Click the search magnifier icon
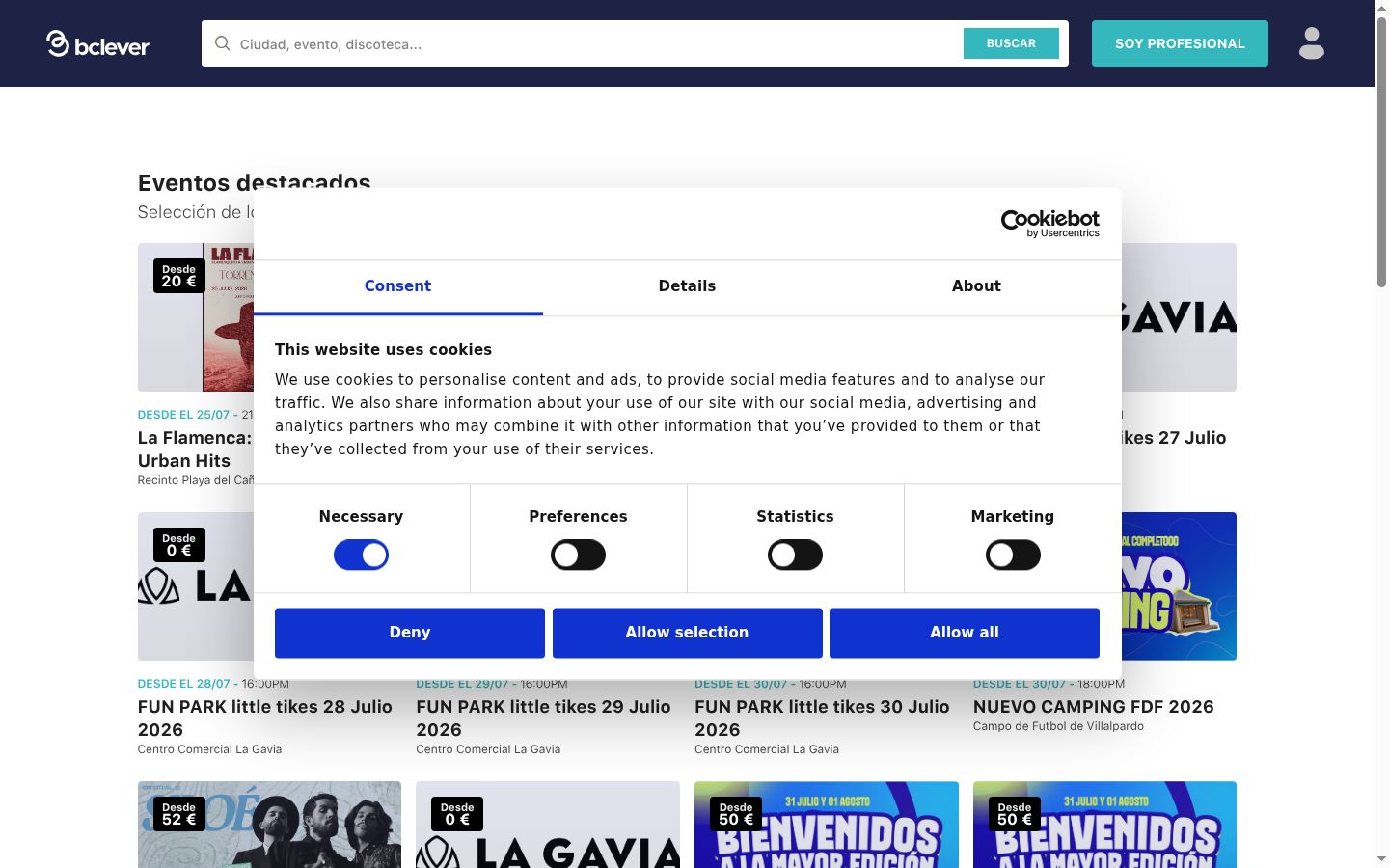The width and height of the screenshot is (1389, 868). coord(223,43)
